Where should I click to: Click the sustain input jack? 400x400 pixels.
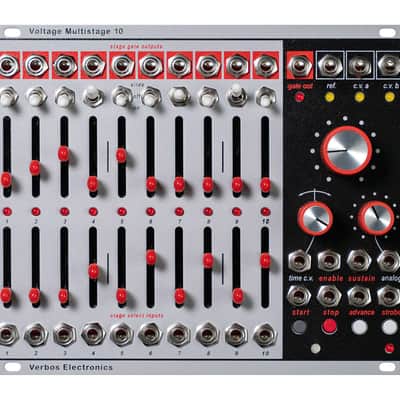pyautogui.click(x=359, y=261)
